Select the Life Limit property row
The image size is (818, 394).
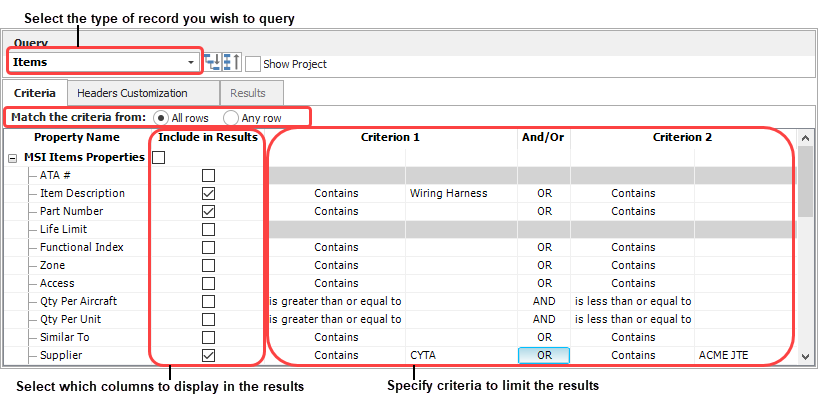click(x=64, y=230)
